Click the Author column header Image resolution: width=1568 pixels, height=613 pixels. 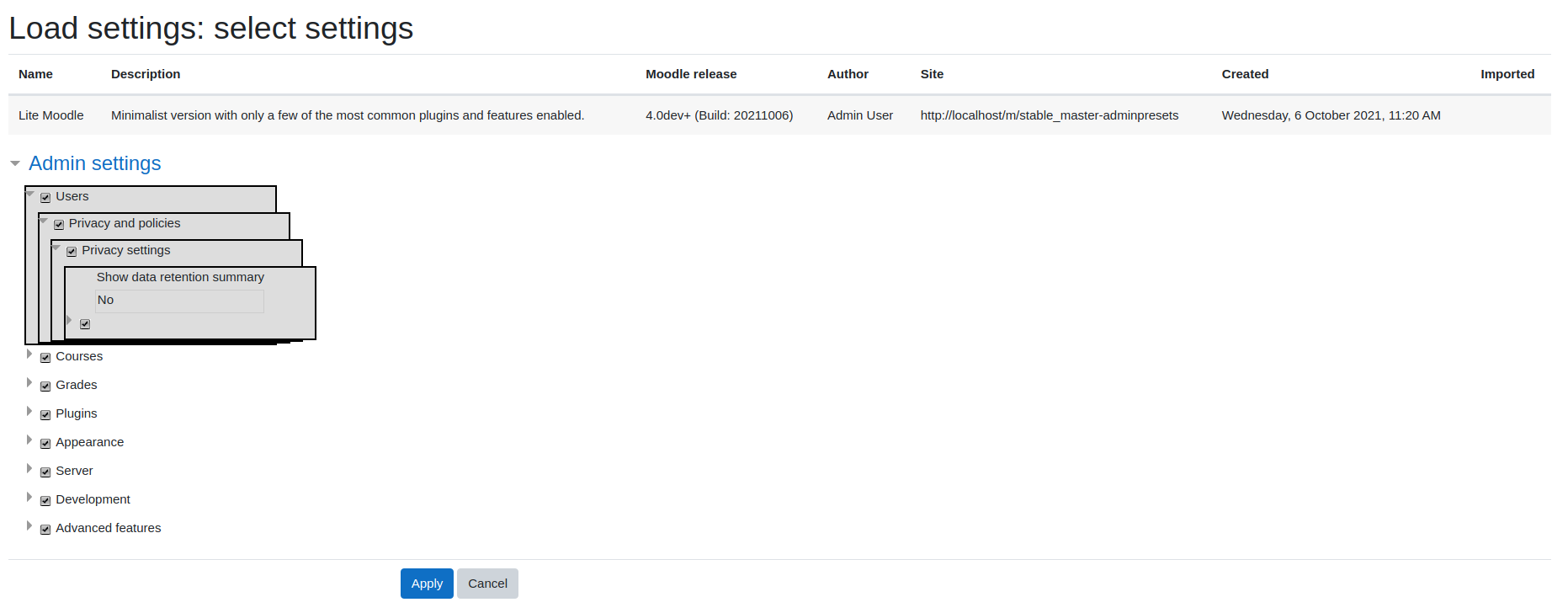pyautogui.click(x=848, y=74)
